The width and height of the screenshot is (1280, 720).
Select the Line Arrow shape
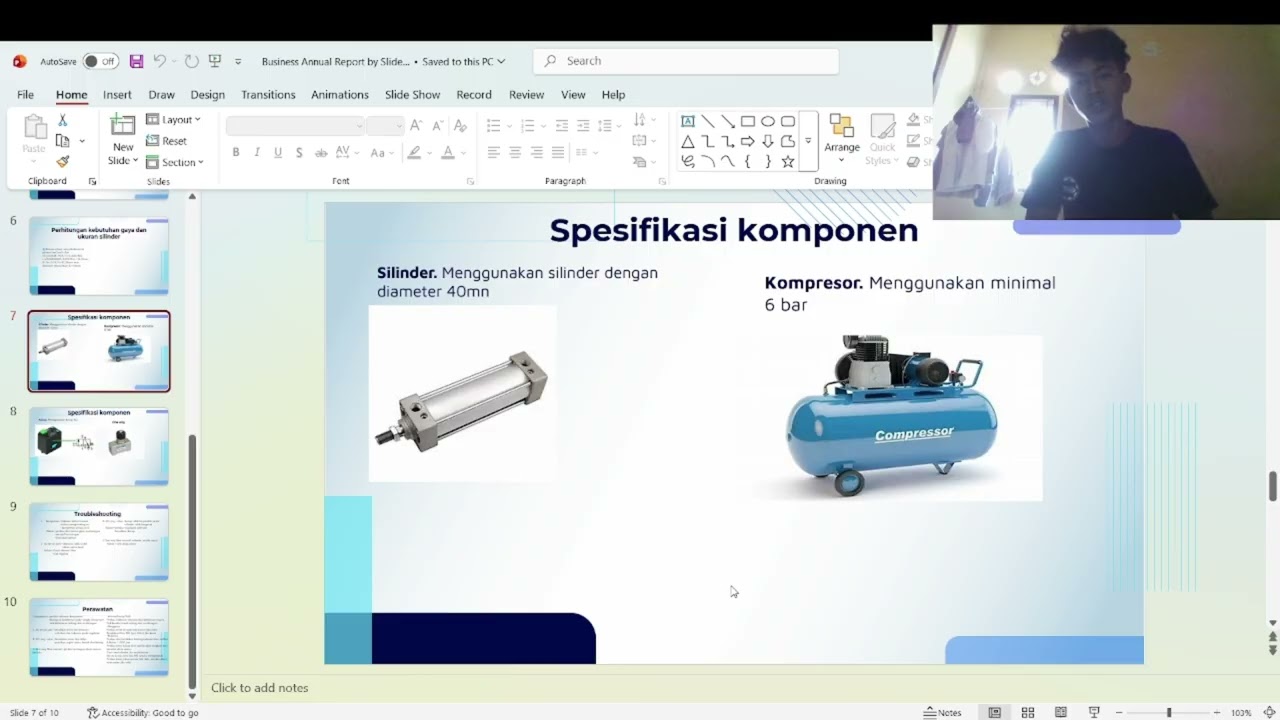tap(728, 121)
